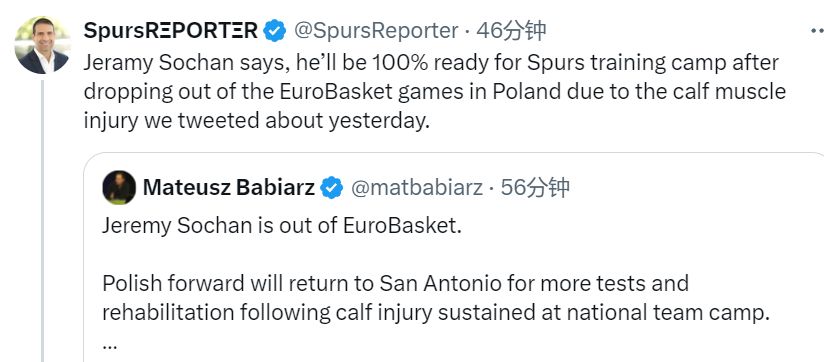
Task: Click the SpursREPORTER display name
Action: [x=171, y=30]
